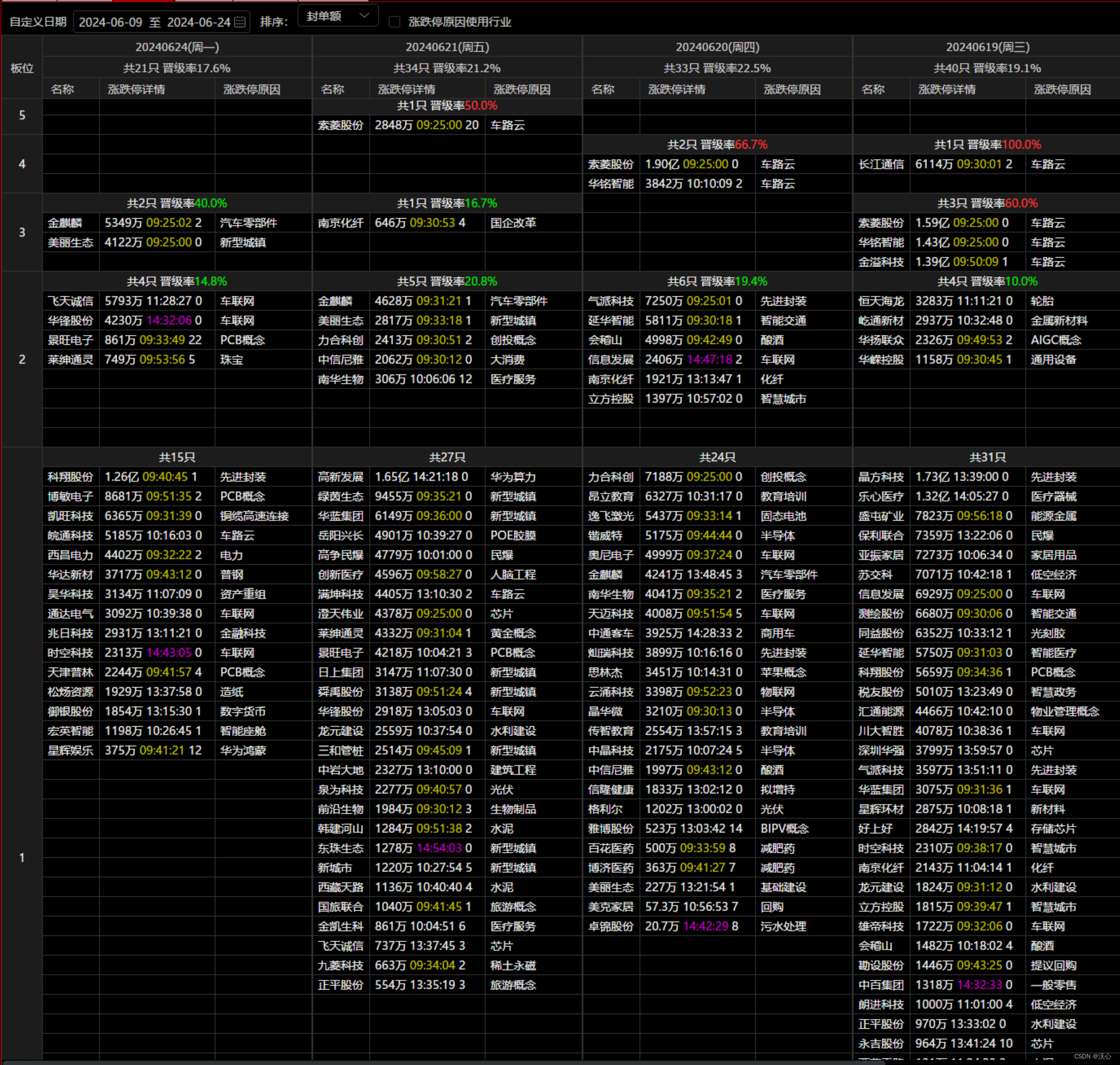Viewport: 1120px width, 1065px height.
Task: Click the 华为算力 reason cell
Action: 513,477
